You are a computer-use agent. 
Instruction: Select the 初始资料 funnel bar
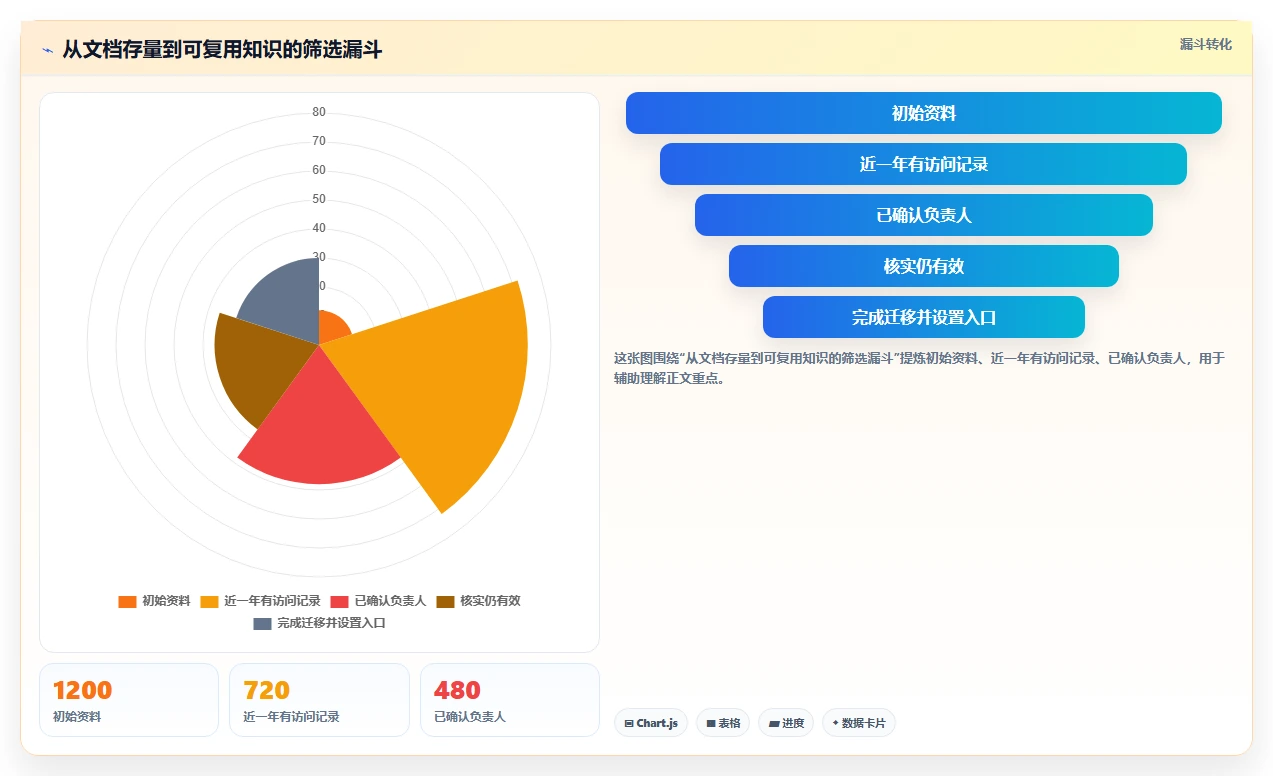(923, 113)
